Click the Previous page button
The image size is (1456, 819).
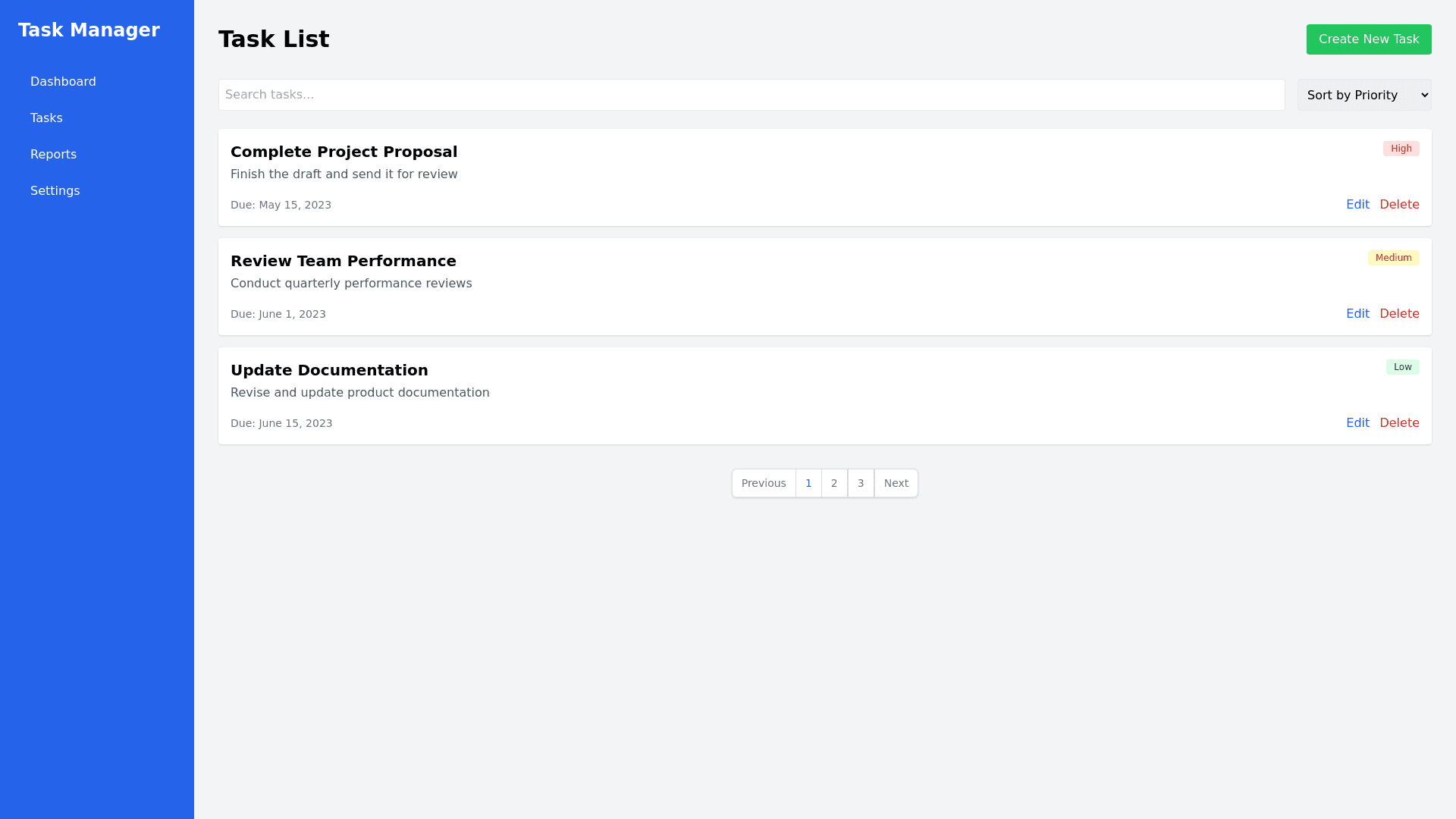tap(764, 483)
